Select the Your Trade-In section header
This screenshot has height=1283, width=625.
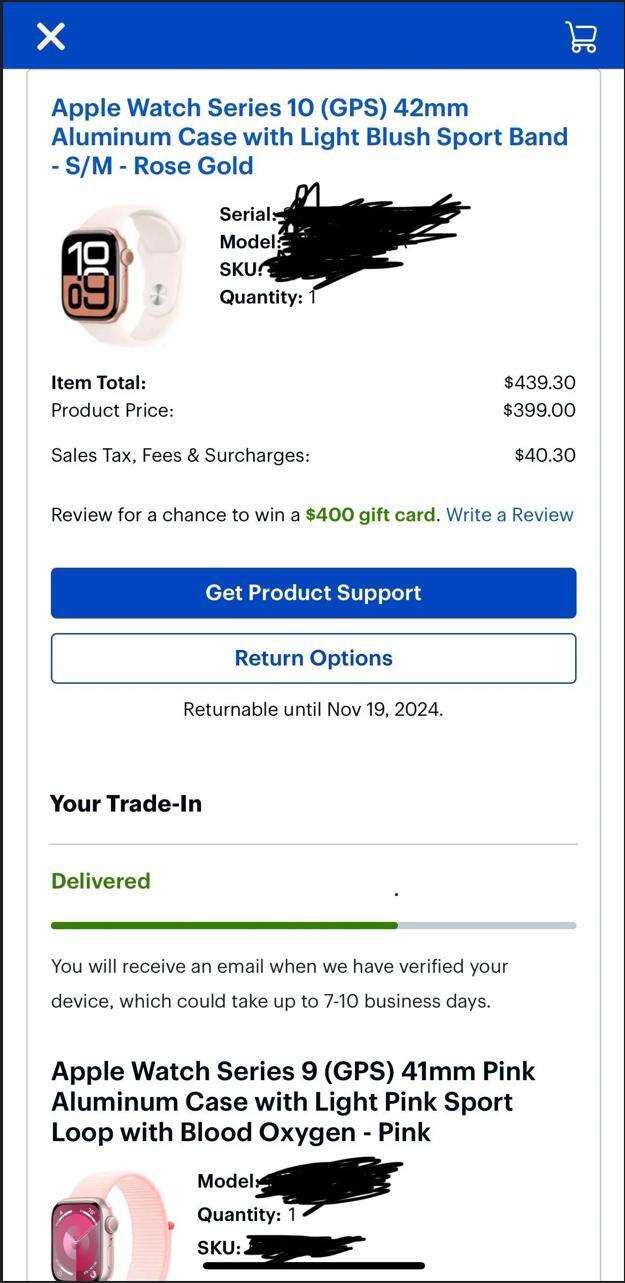pyautogui.click(x=127, y=802)
